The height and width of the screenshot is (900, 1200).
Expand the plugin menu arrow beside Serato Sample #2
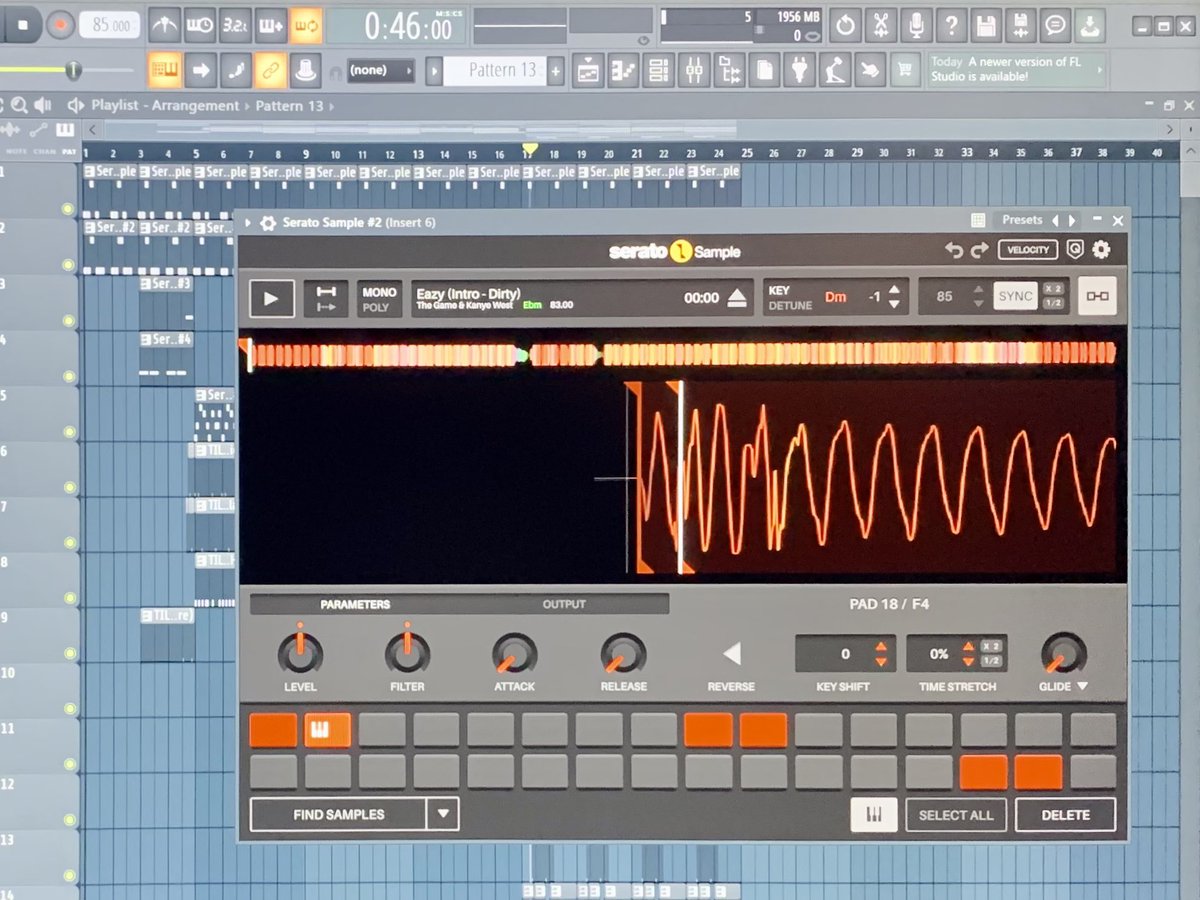click(x=247, y=222)
